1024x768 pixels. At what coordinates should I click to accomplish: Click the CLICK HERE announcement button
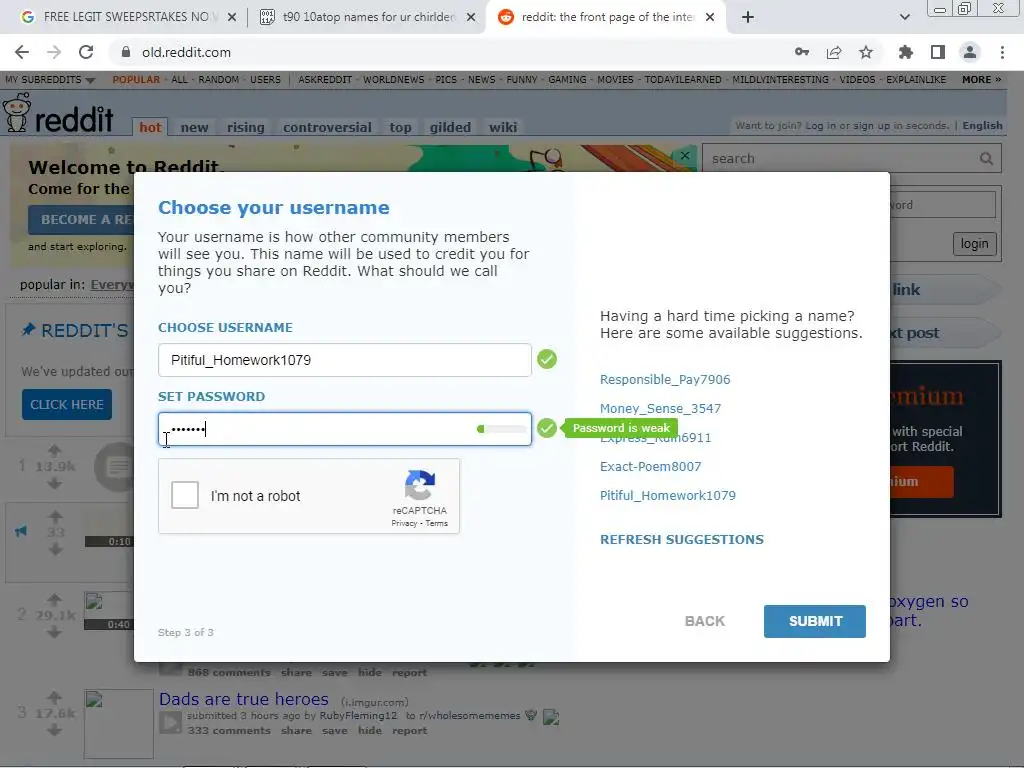pyautogui.click(x=67, y=404)
